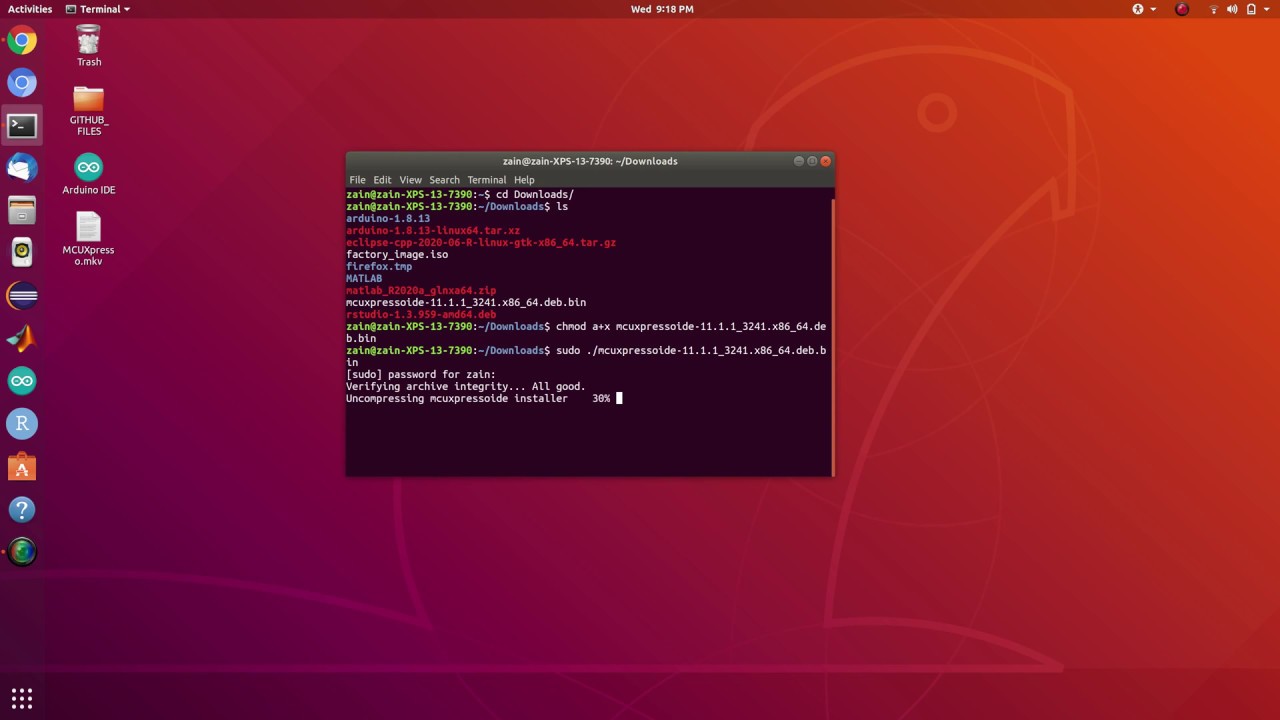This screenshot has height=720, width=1280.
Task: Select the Arduino IDE desktop shortcut
Action: click(89, 174)
